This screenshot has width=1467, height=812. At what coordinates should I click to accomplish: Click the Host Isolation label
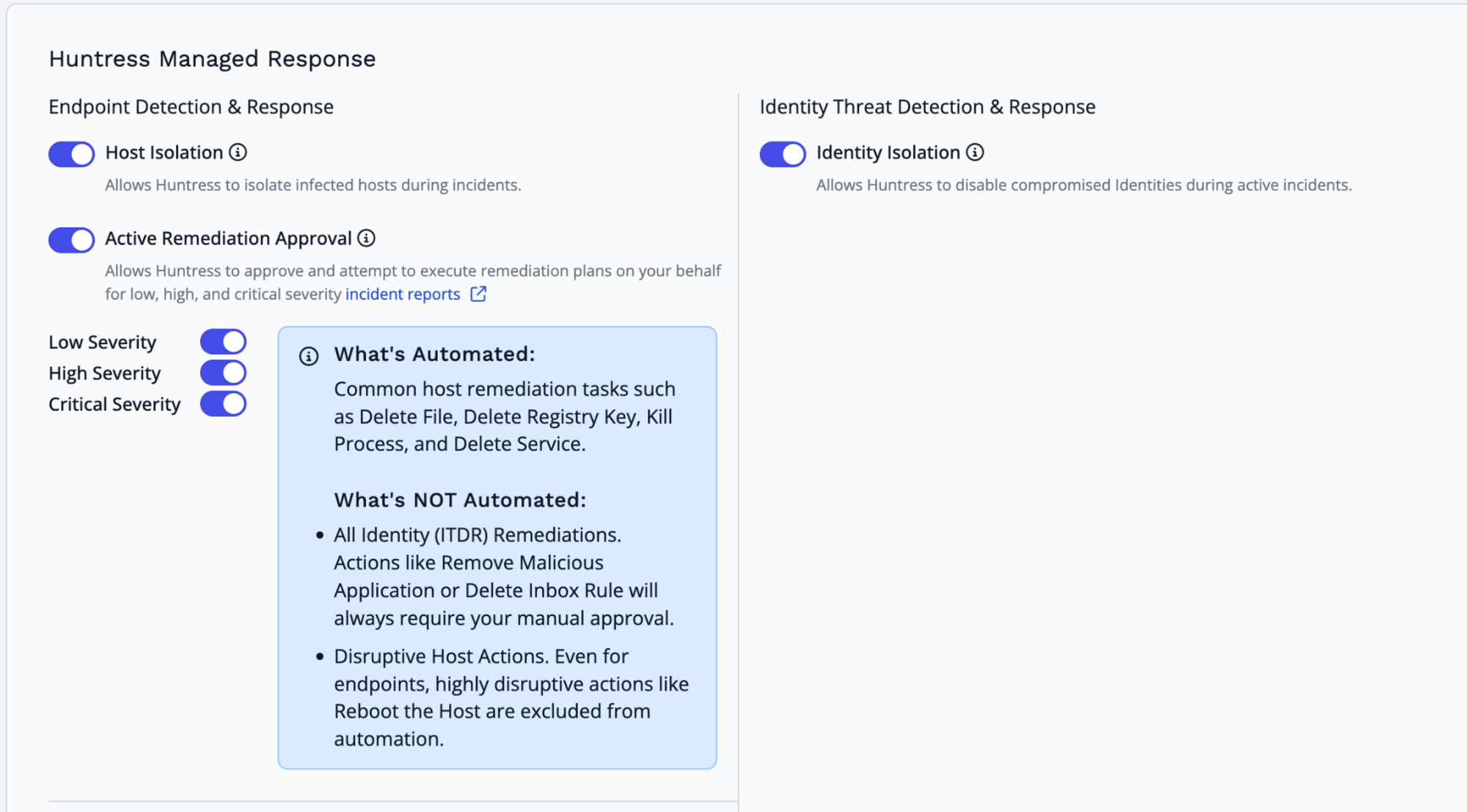click(164, 153)
